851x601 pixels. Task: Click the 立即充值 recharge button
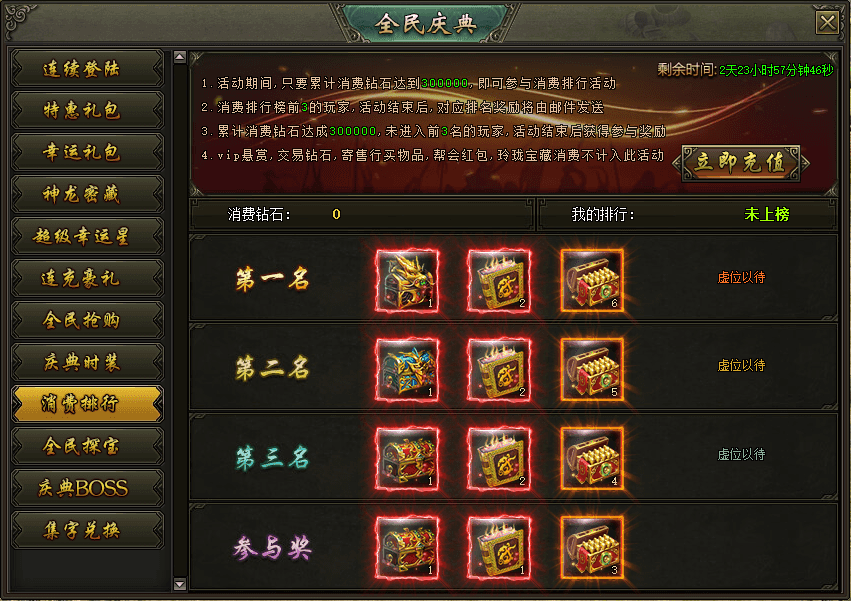click(741, 162)
